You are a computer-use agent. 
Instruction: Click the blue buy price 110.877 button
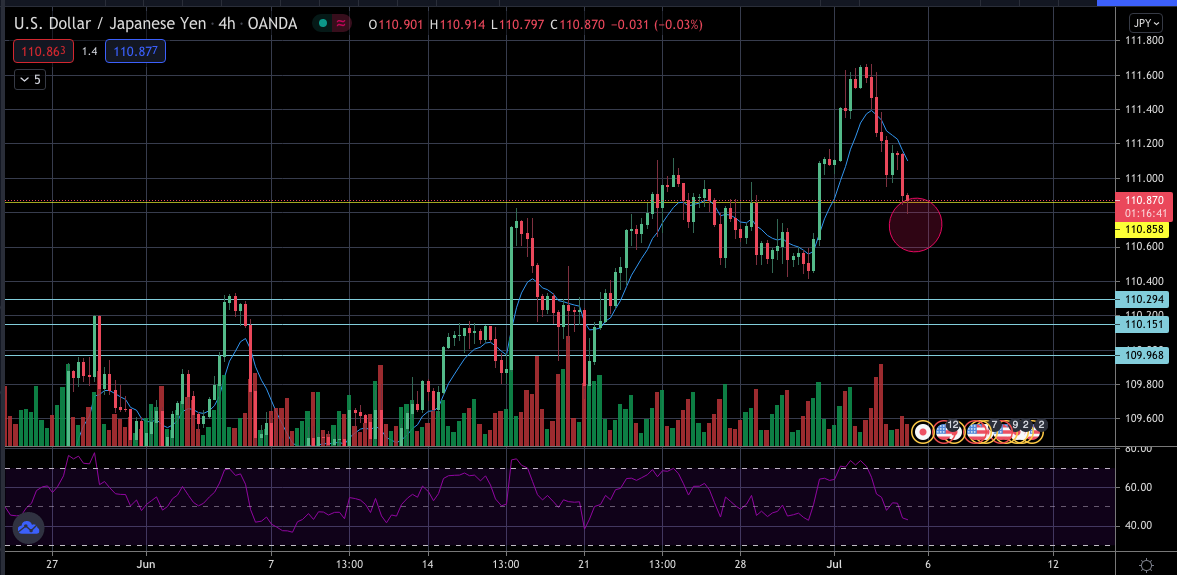pyautogui.click(x=138, y=51)
